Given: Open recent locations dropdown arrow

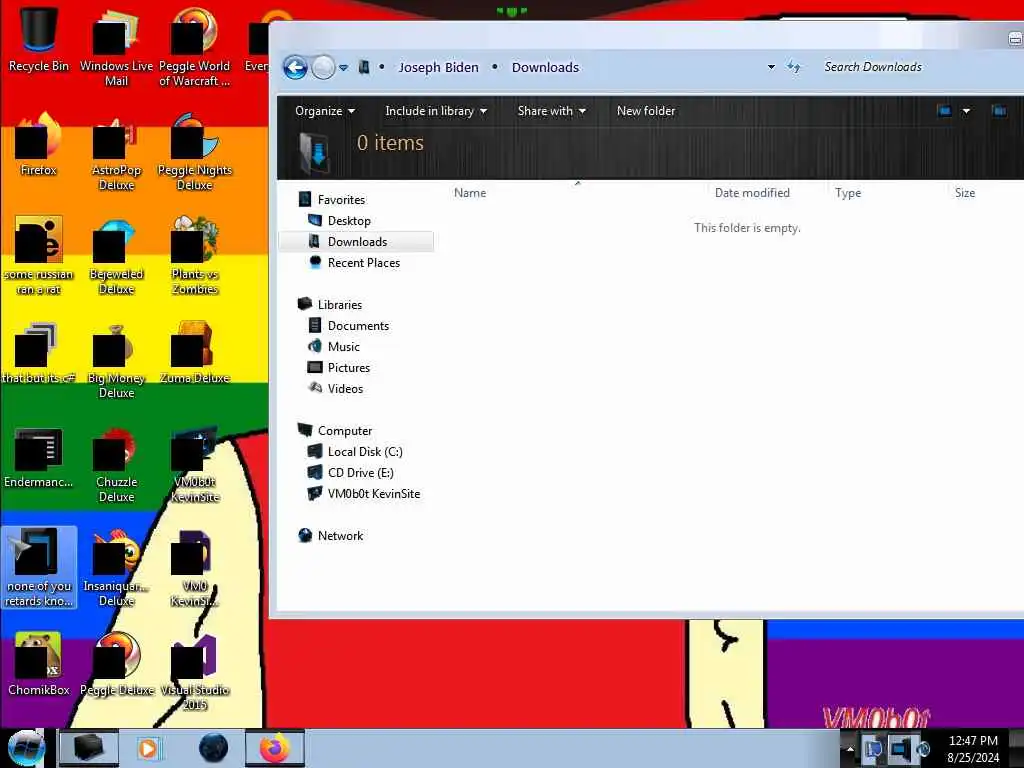Looking at the screenshot, I should pos(344,67).
